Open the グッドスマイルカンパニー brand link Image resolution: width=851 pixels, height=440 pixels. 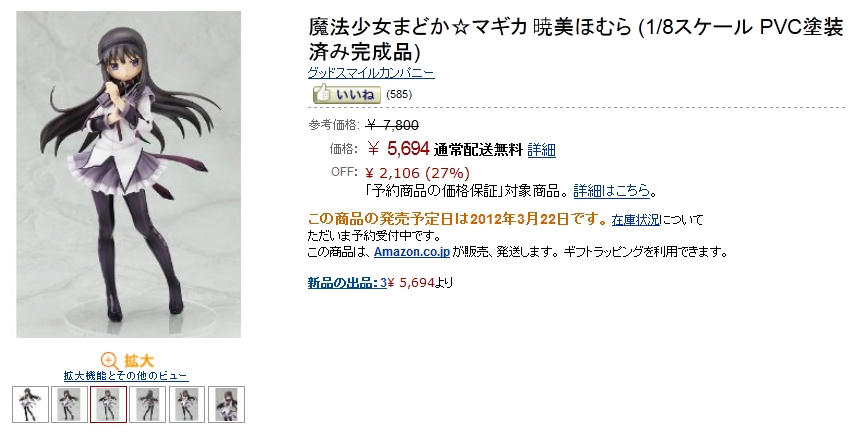click(x=371, y=73)
